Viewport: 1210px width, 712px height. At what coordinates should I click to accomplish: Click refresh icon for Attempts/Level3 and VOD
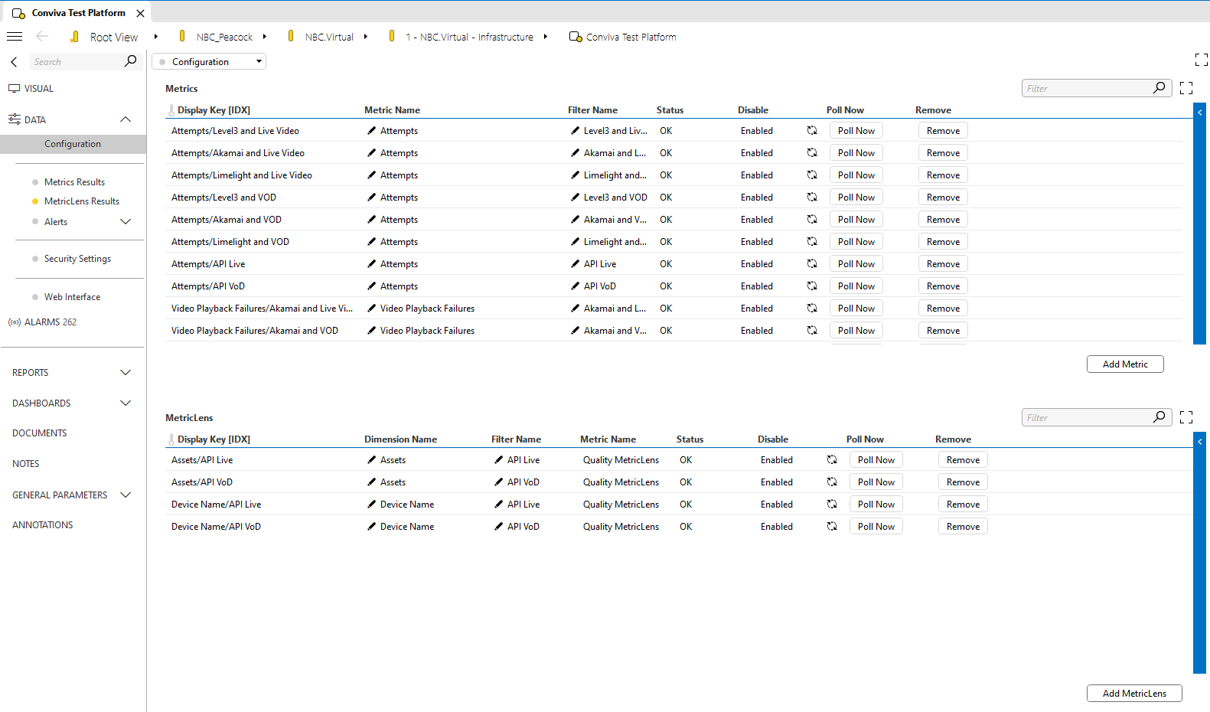pyautogui.click(x=812, y=197)
